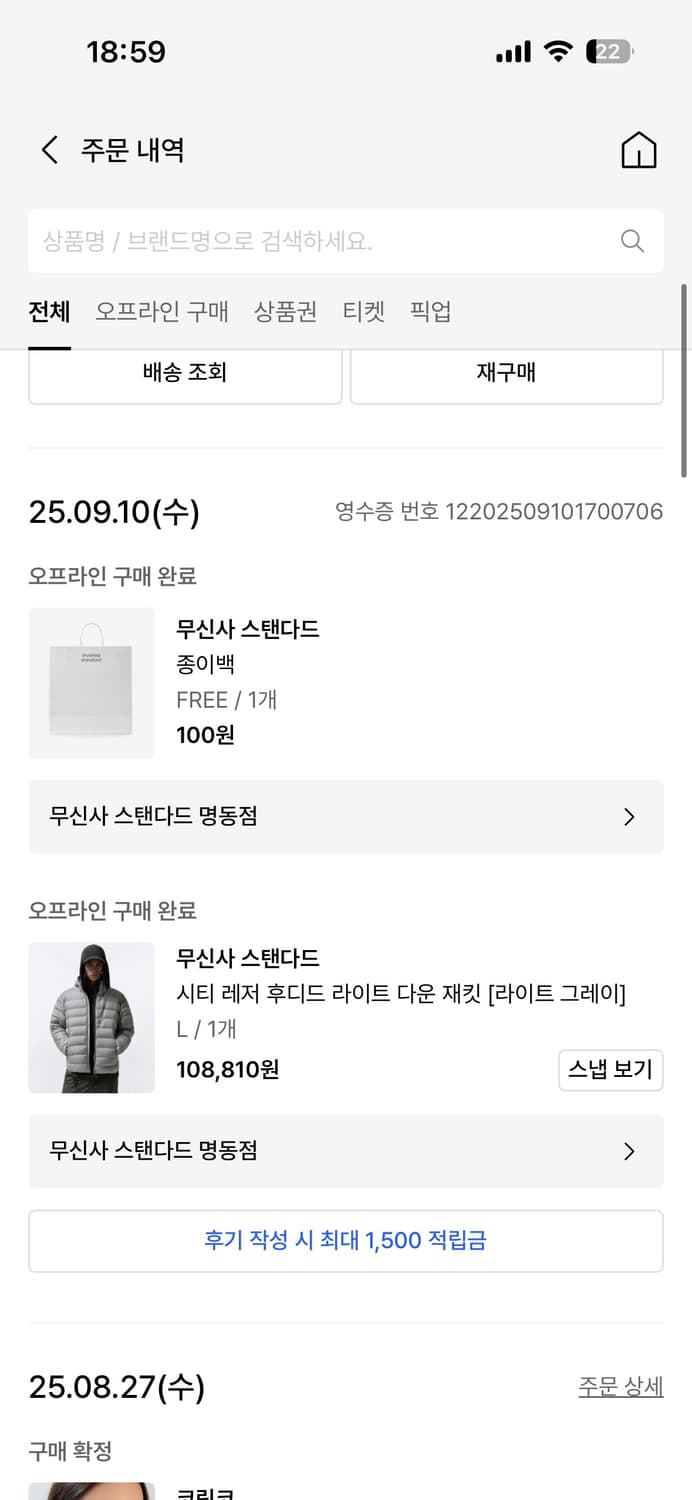Select the 전체 tab
The width and height of the screenshot is (692, 1500).
point(49,311)
